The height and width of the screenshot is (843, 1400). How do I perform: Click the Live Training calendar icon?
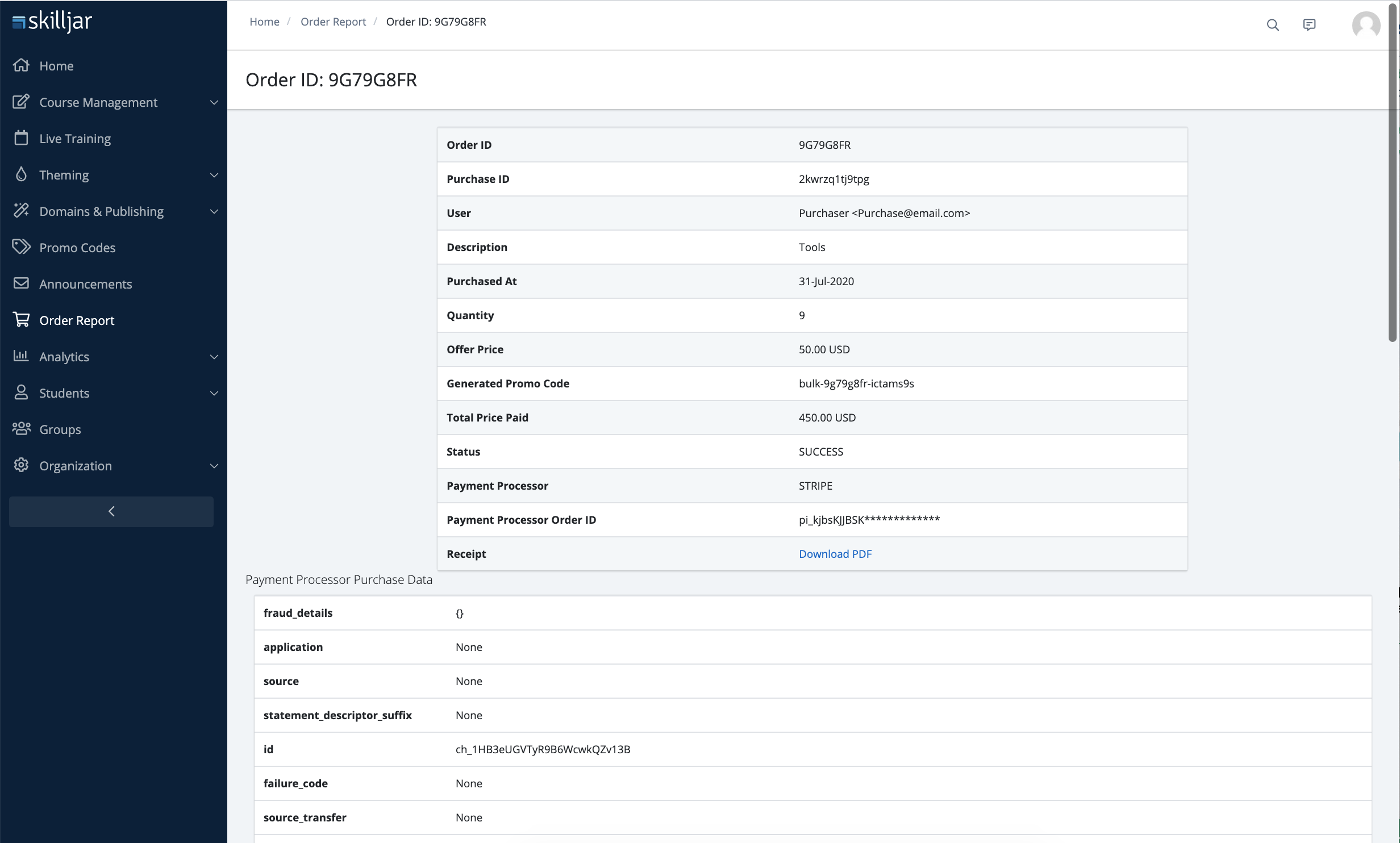pos(21,138)
